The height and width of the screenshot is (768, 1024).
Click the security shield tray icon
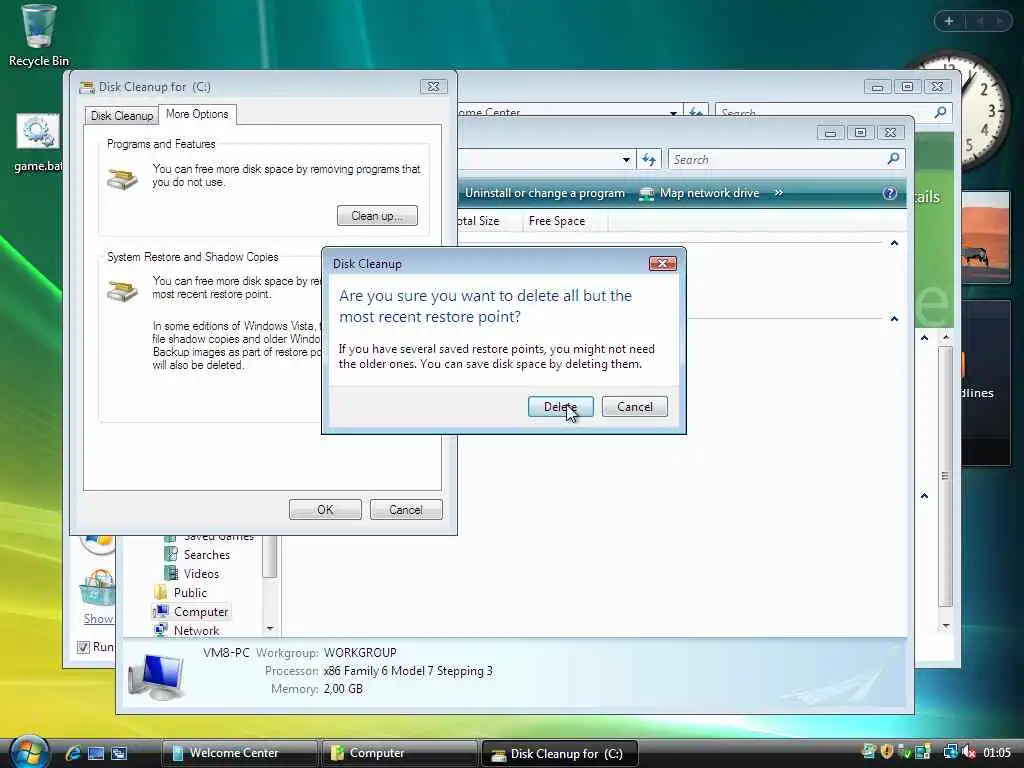[x=886, y=752]
